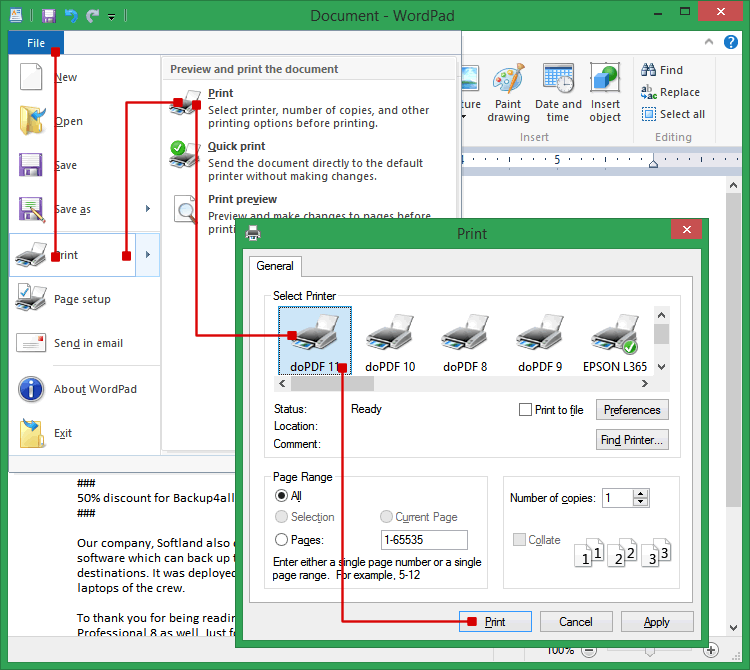Open WordPad Help question mark icon
Screen dimensions: 750x670
pyautogui.click(x=730, y=42)
